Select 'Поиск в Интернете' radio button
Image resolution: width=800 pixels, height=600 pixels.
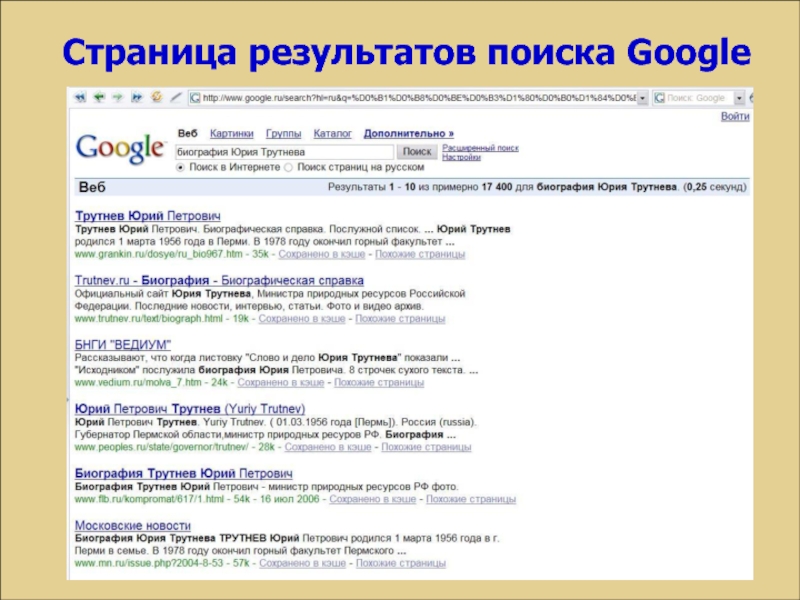click(180, 167)
